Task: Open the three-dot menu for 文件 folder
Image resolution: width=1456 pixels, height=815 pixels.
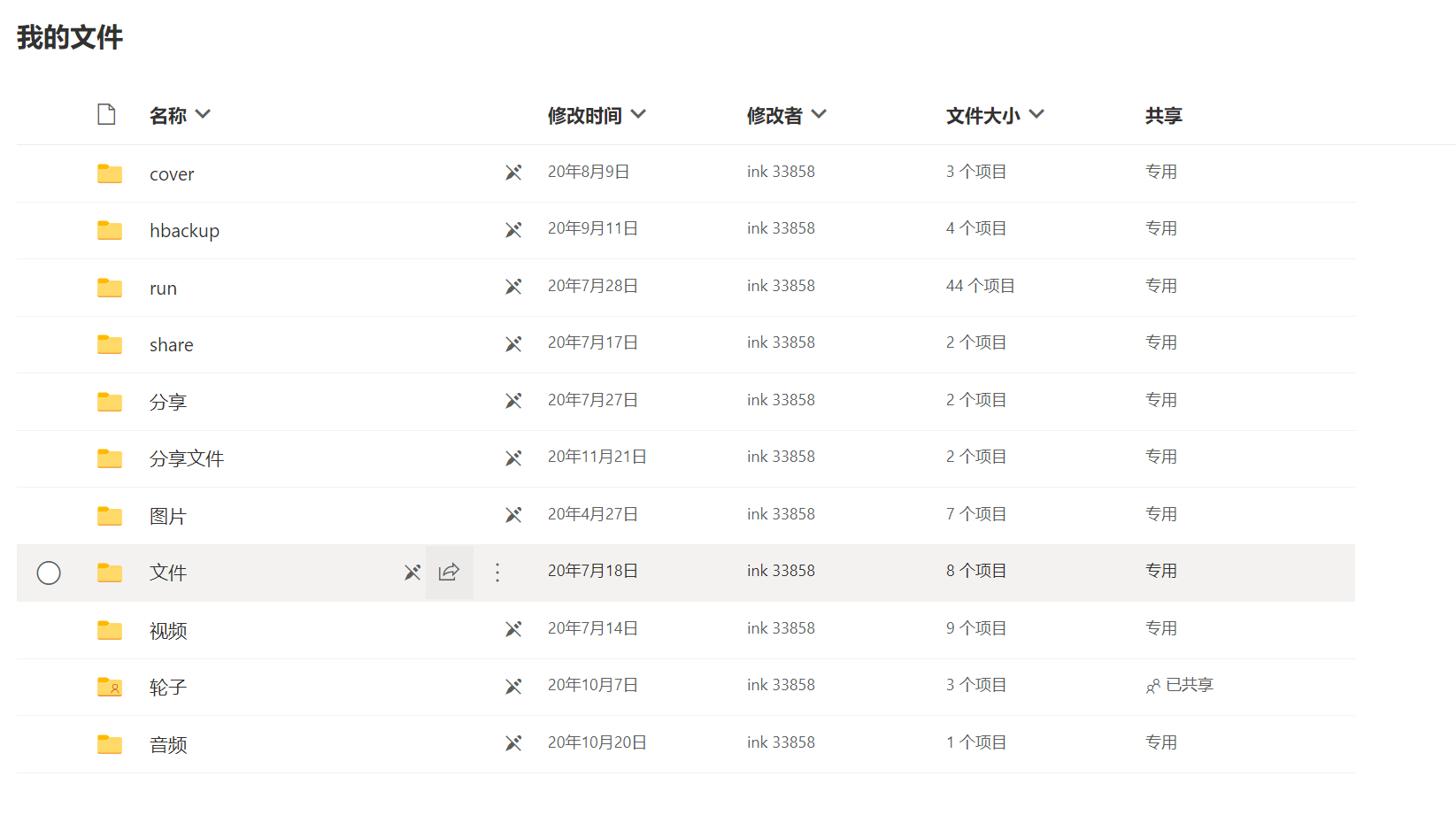Action: tap(497, 573)
